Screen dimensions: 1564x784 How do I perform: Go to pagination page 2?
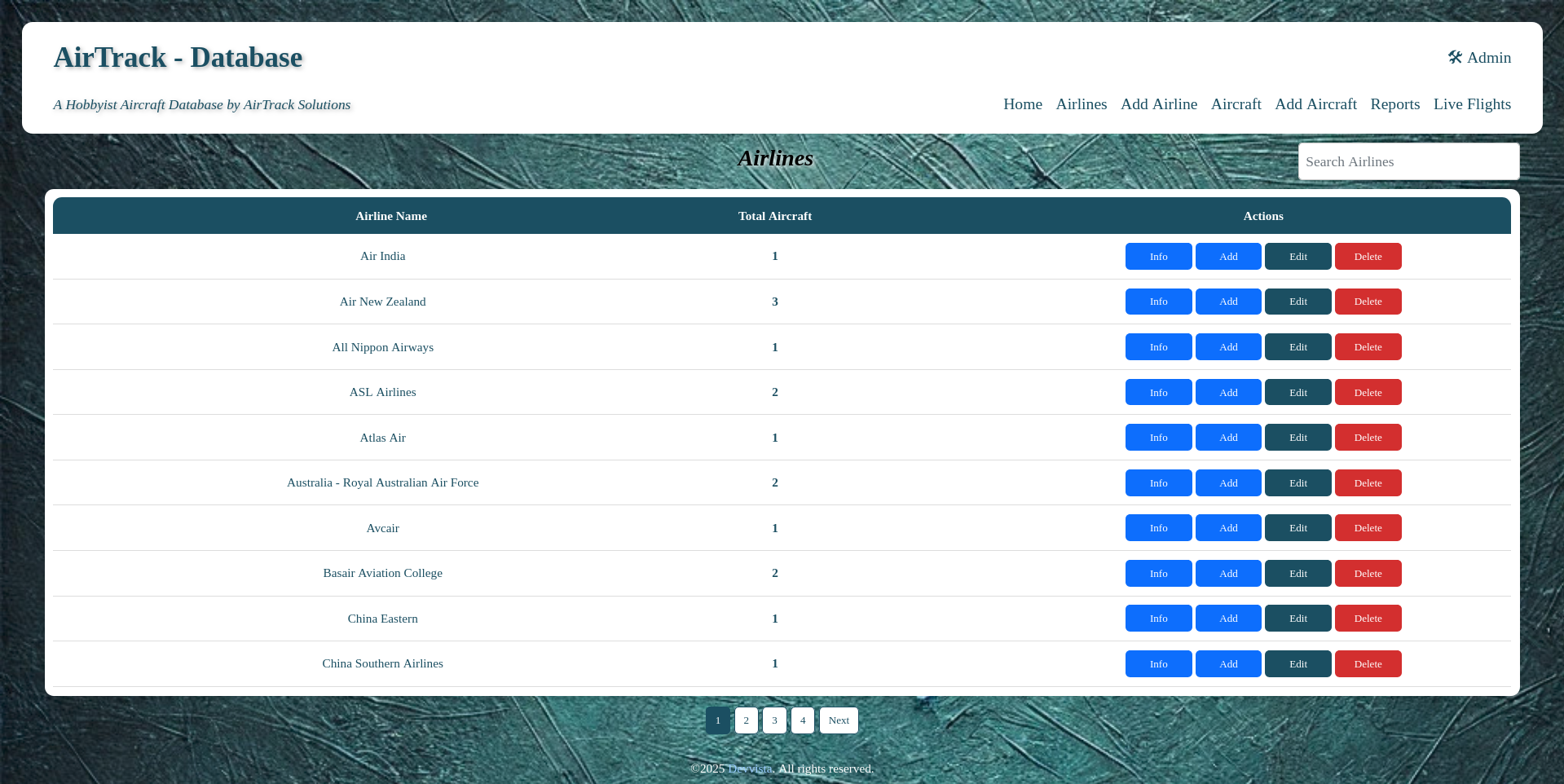[746, 720]
